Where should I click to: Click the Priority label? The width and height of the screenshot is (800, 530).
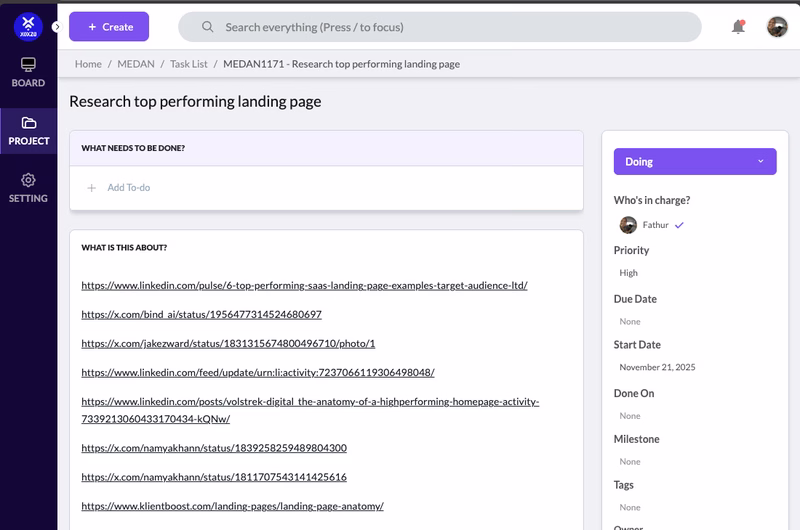tap(631, 250)
